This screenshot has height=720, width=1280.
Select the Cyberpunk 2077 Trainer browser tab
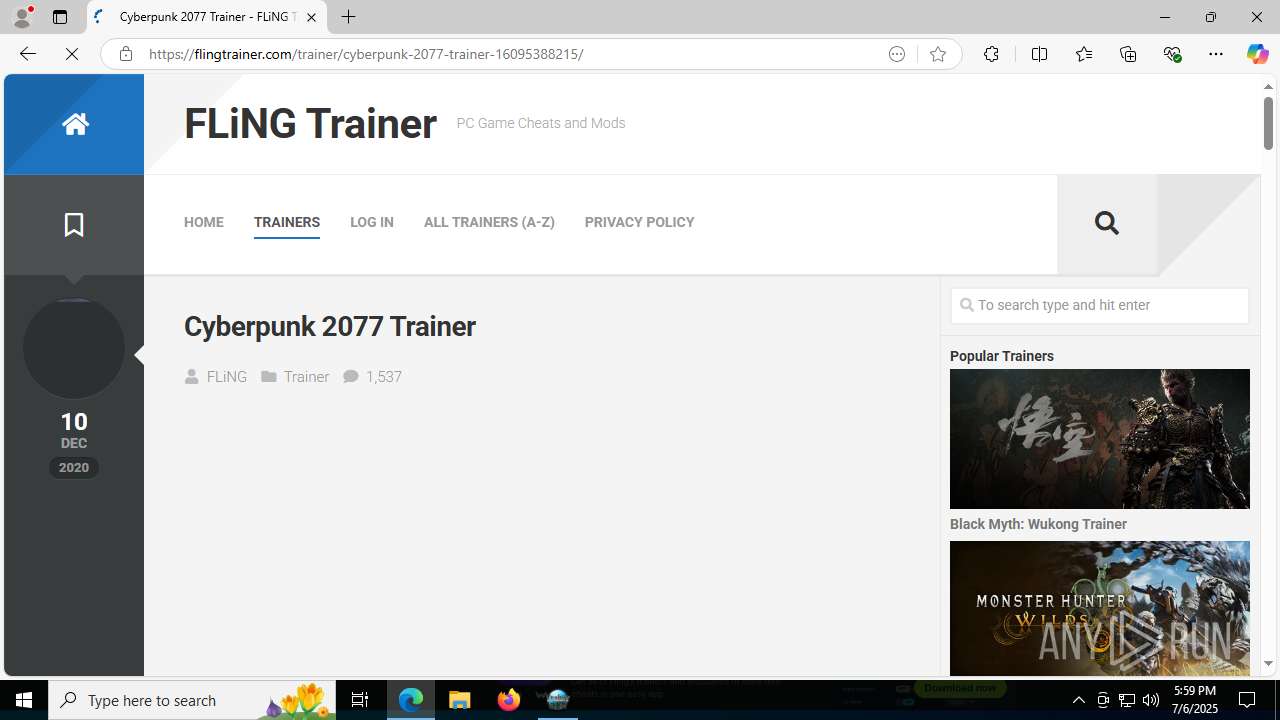click(x=207, y=17)
